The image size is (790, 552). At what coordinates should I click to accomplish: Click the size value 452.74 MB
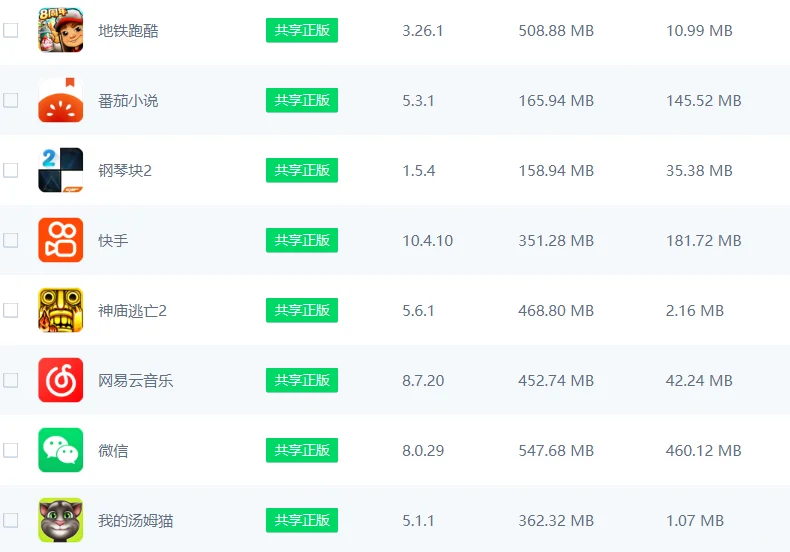[556, 381]
